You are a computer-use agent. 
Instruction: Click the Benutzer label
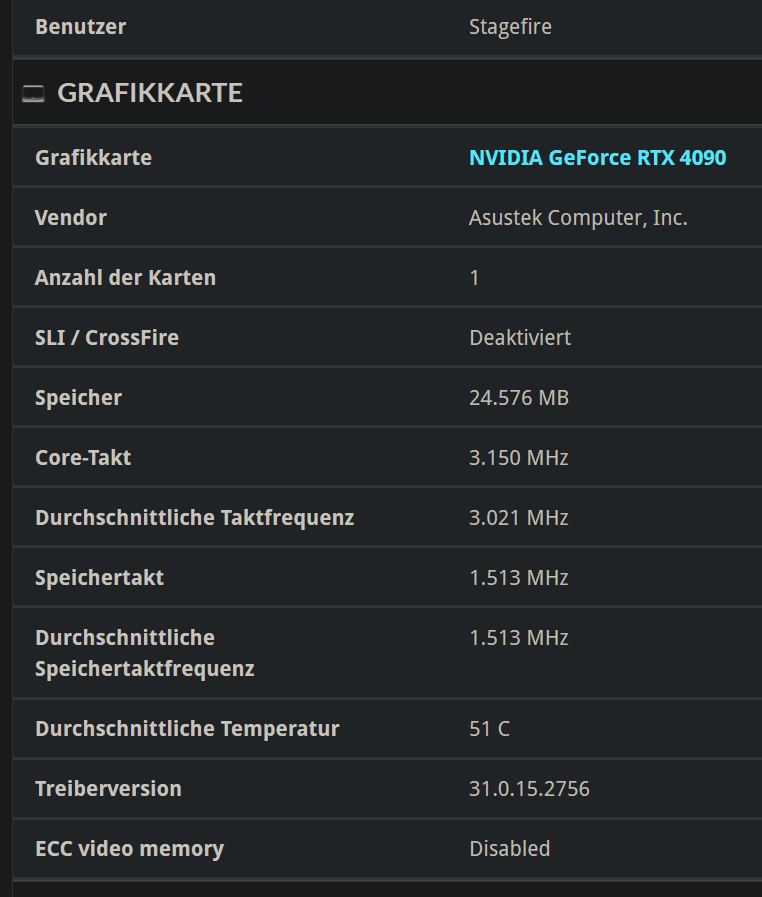tap(81, 27)
